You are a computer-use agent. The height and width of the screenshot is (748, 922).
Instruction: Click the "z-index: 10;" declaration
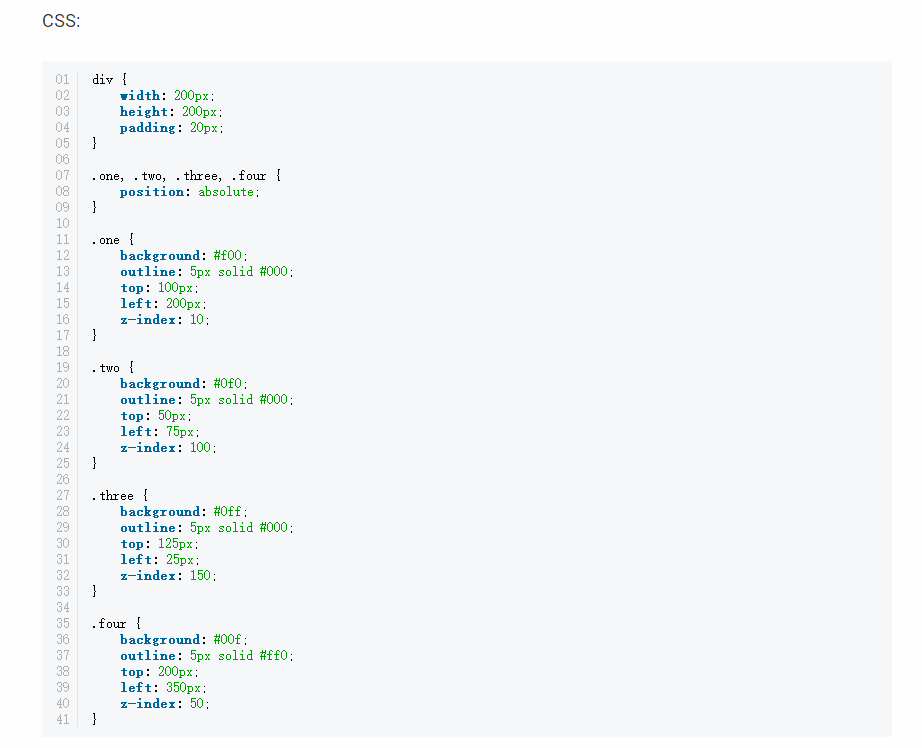pyautogui.click(x=165, y=320)
